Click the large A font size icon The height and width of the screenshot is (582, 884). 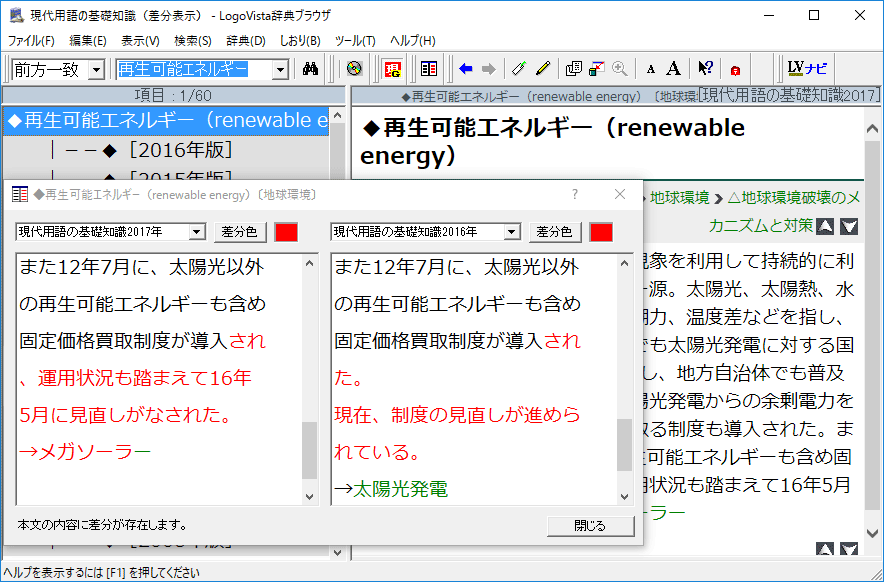click(x=674, y=69)
